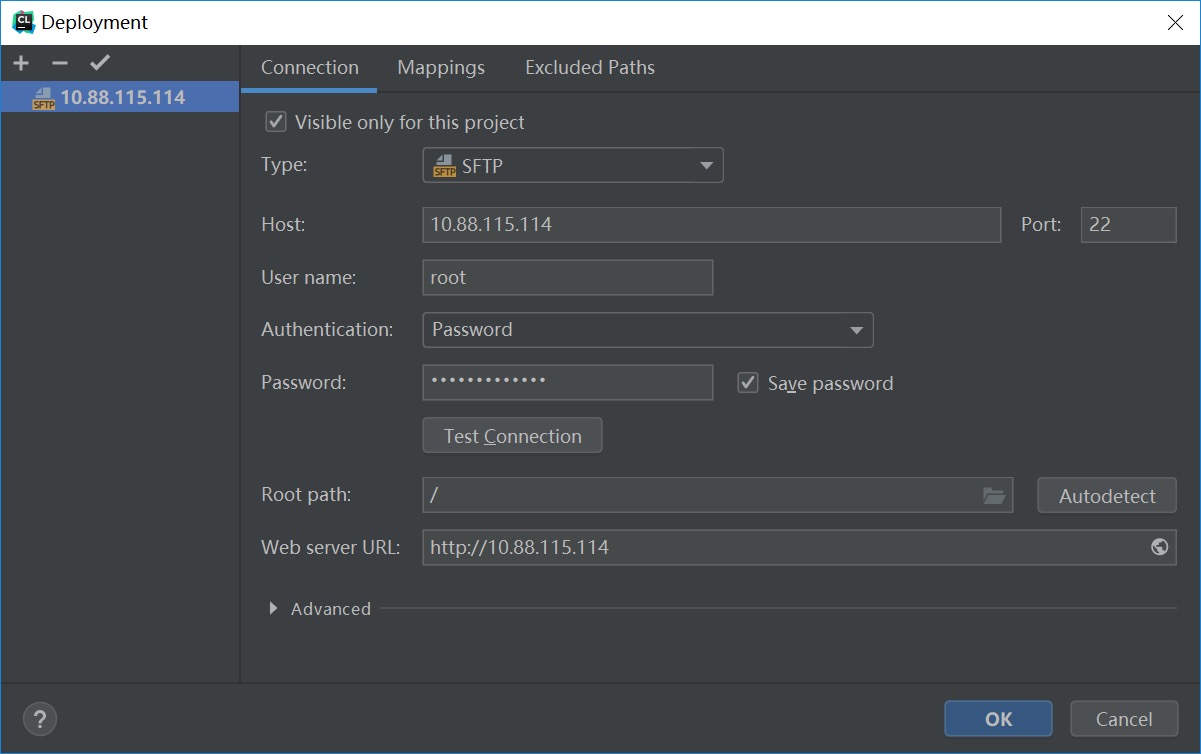Focus the Port field showing 22
The height and width of the screenshot is (754, 1201).
[x=1129, y=225]
